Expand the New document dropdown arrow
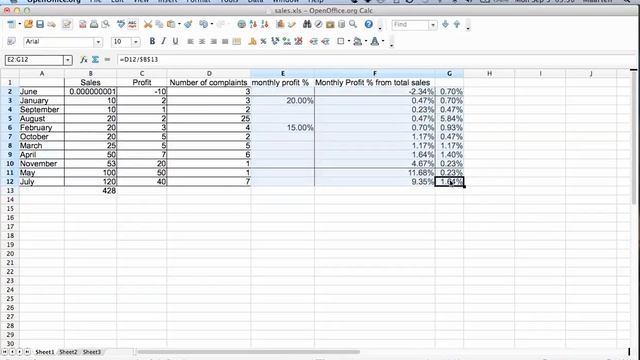Screen dimensions: 640x360 [x=19, y=24]
